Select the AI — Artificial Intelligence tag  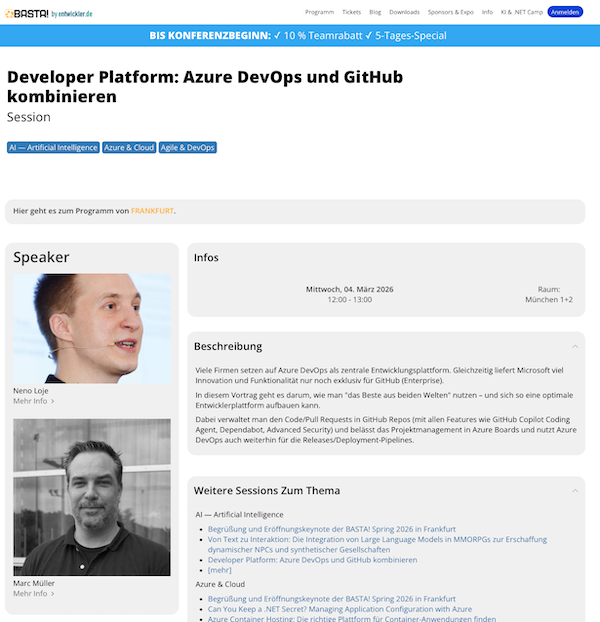coord(53,148)
